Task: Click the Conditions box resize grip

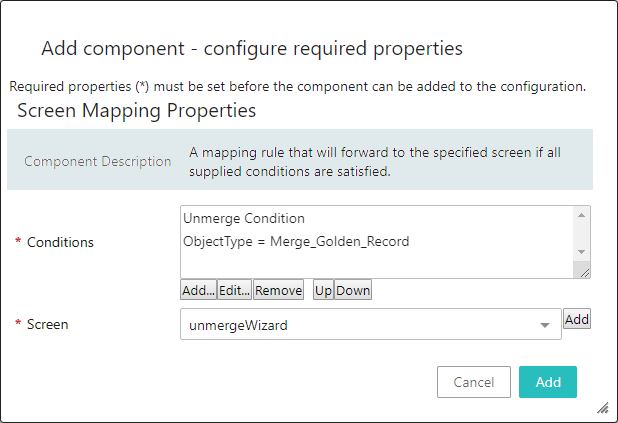Action: pos(583,271)
